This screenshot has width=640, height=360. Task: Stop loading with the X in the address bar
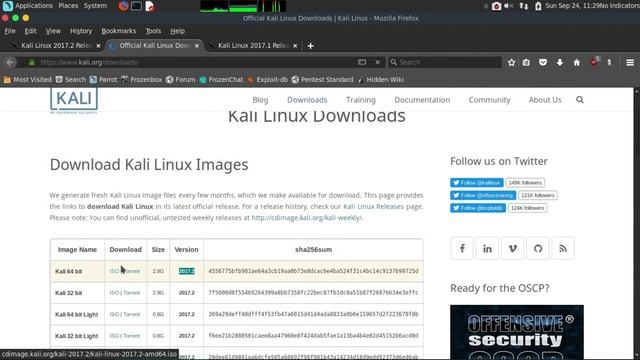(378, 62)
